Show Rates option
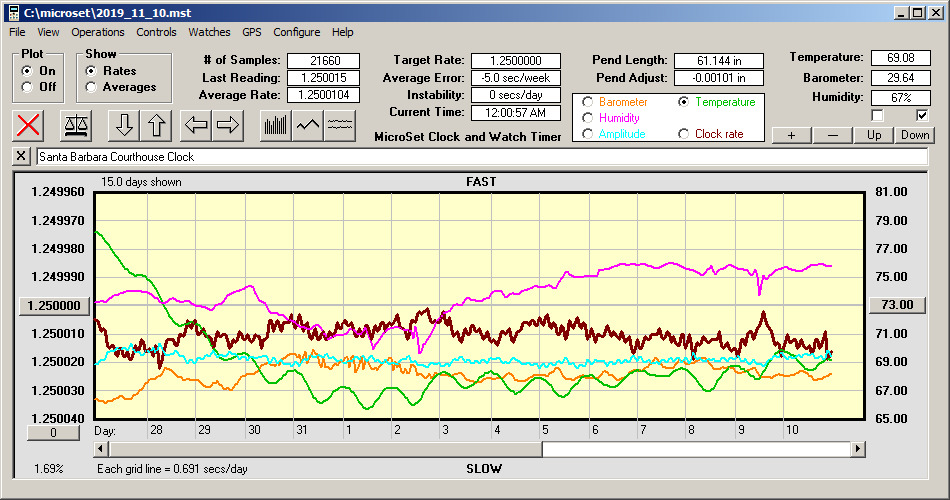 [91, 71]
